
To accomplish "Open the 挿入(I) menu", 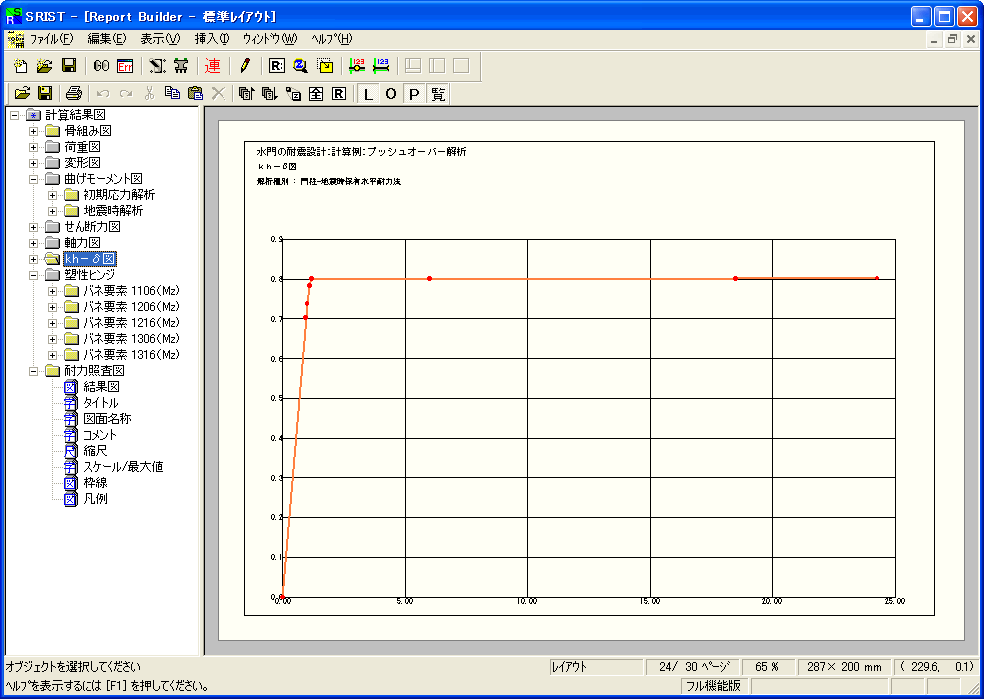I will [x=212, y=39].
